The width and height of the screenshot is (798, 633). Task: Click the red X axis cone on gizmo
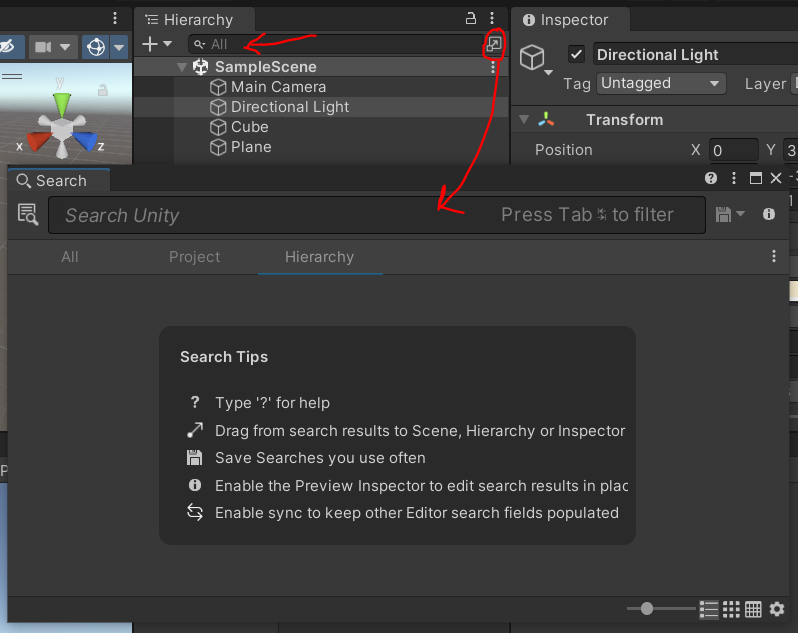[39, 140]
